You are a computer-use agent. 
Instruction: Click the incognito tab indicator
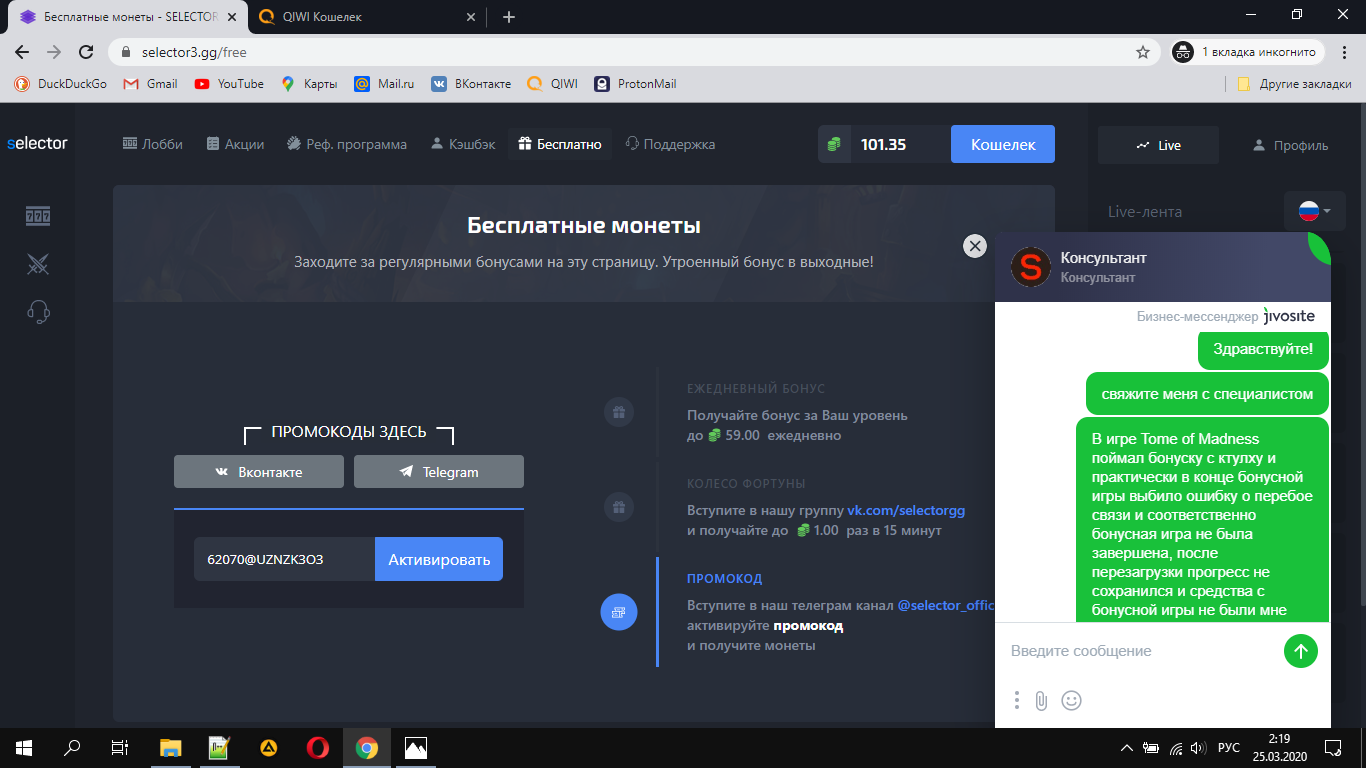click(x=1249, y=52)
